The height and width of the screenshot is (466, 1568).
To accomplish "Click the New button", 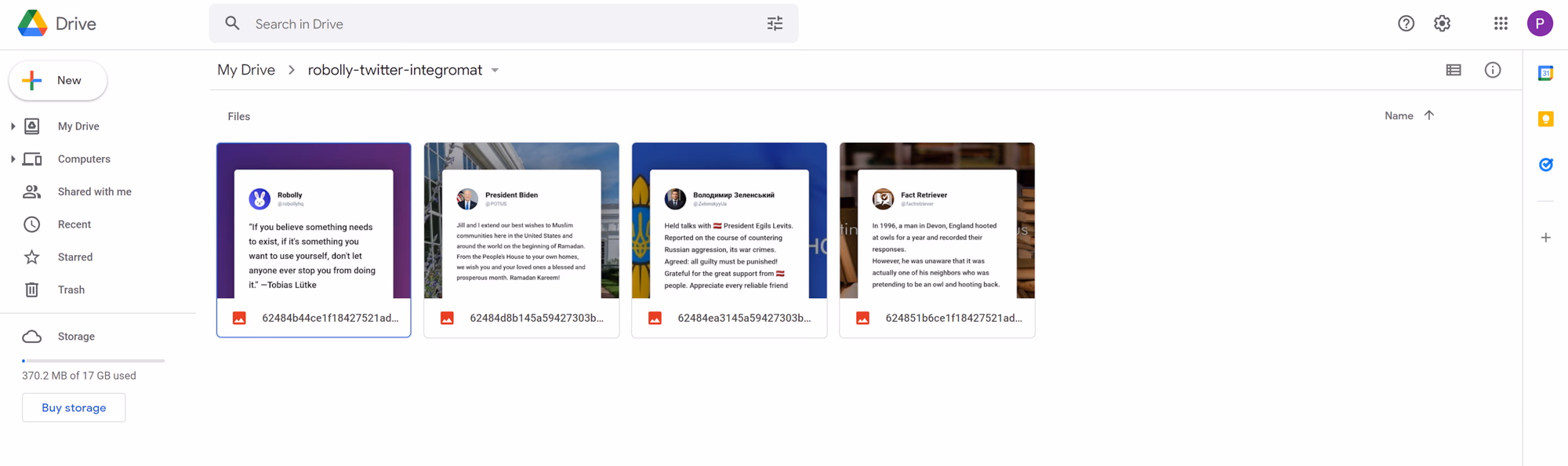I will tap(58, 81).
